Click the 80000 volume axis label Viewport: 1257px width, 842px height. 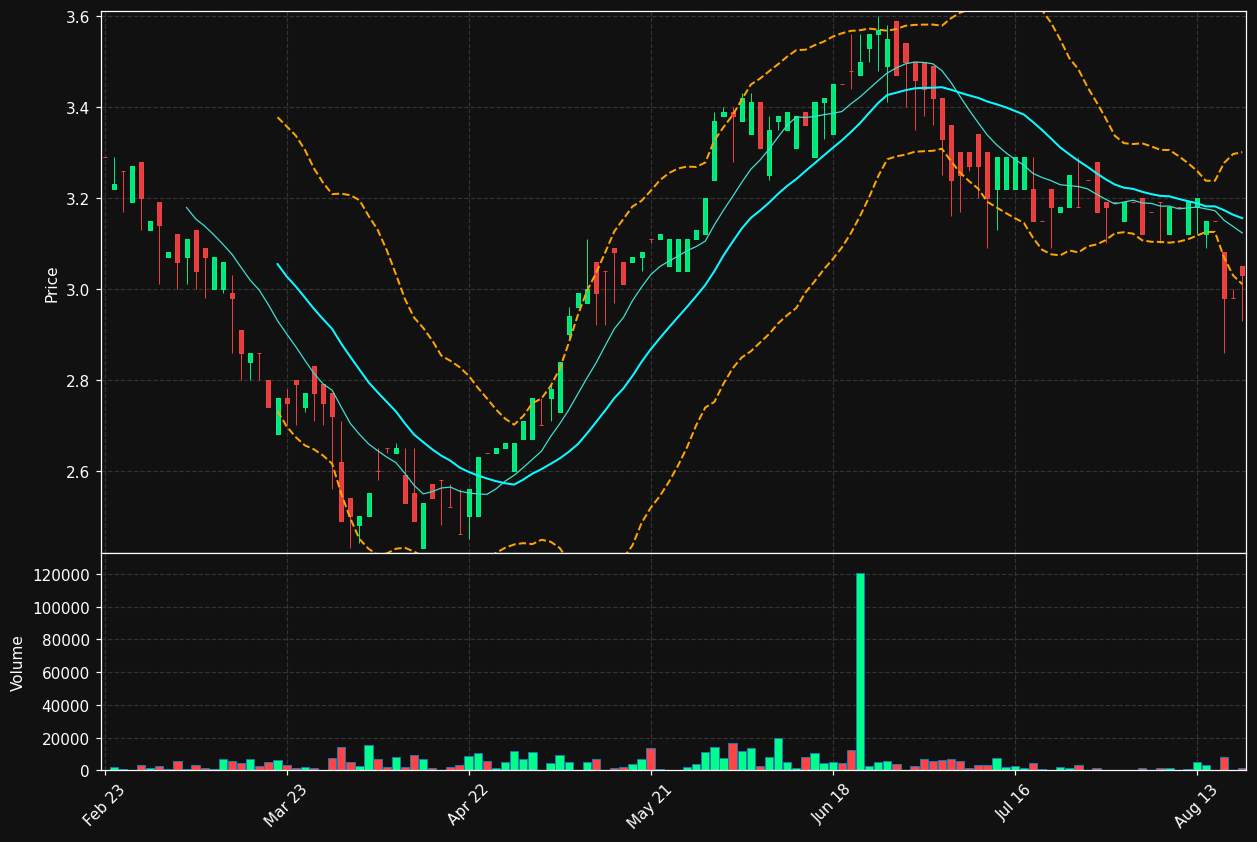click(x=67, y=640)
